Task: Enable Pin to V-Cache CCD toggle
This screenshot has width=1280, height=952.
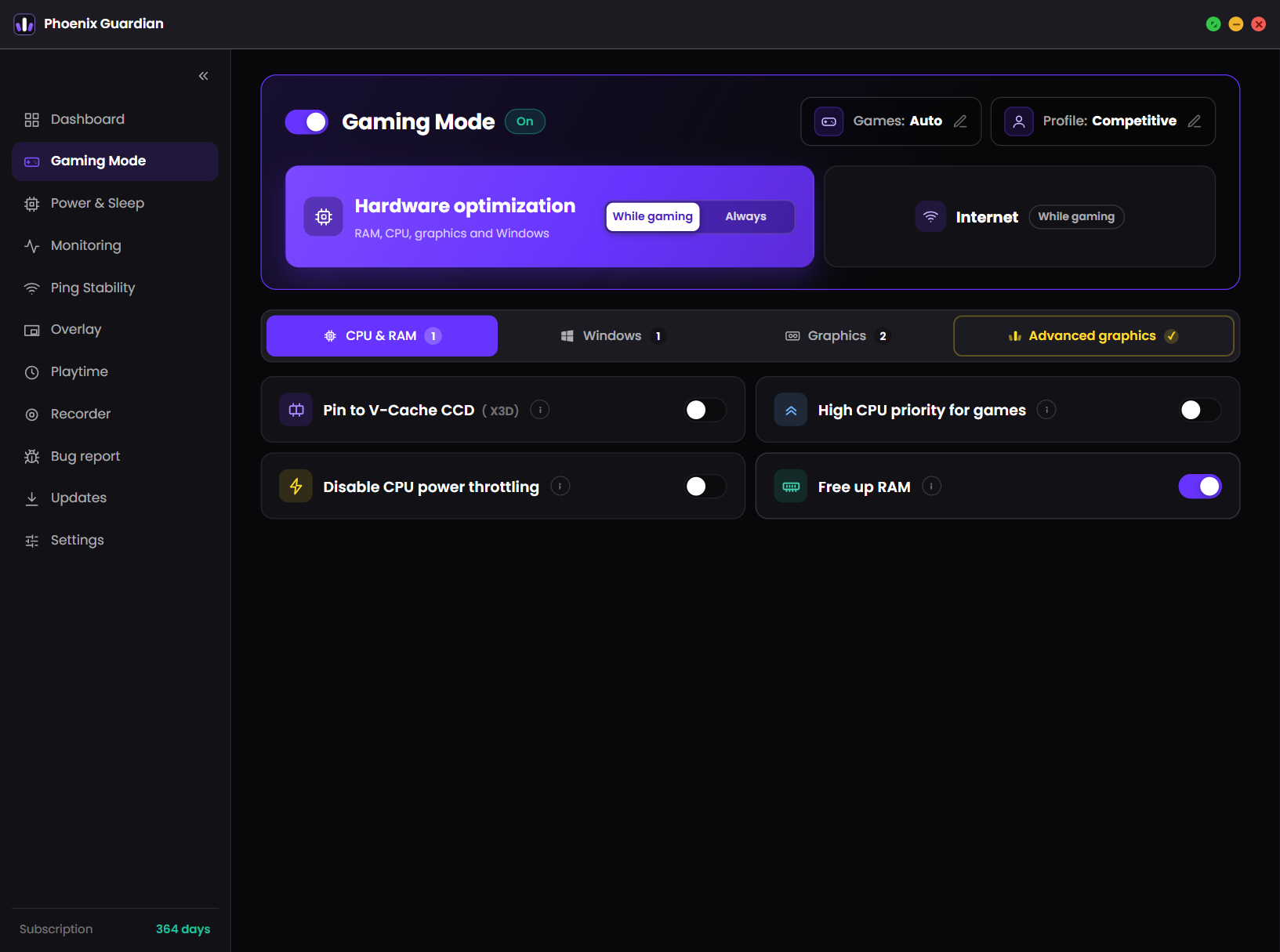Action: click(x=705, y=411)
